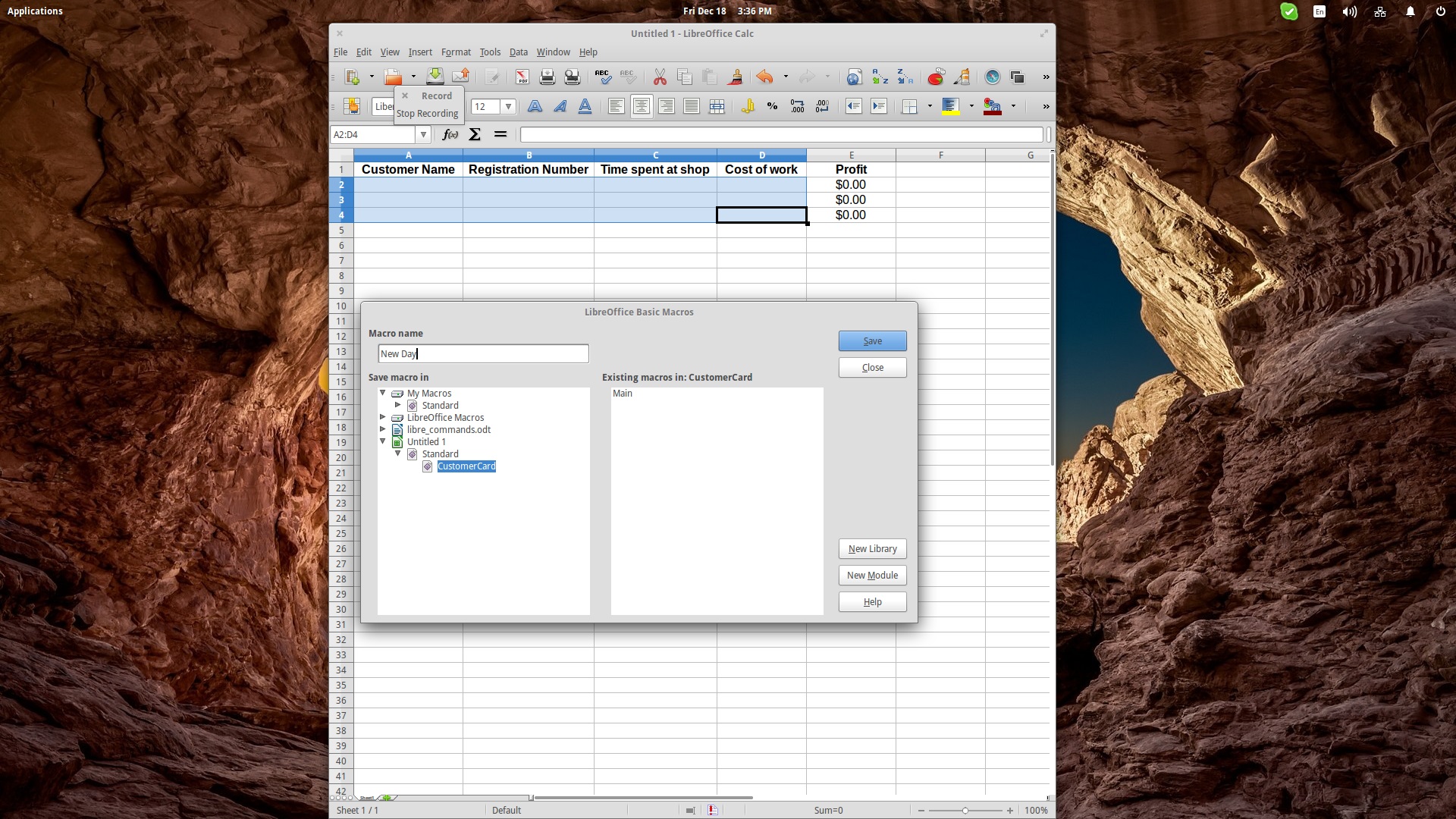
Task: Toggle Align Right
Action: coord(667,106)
